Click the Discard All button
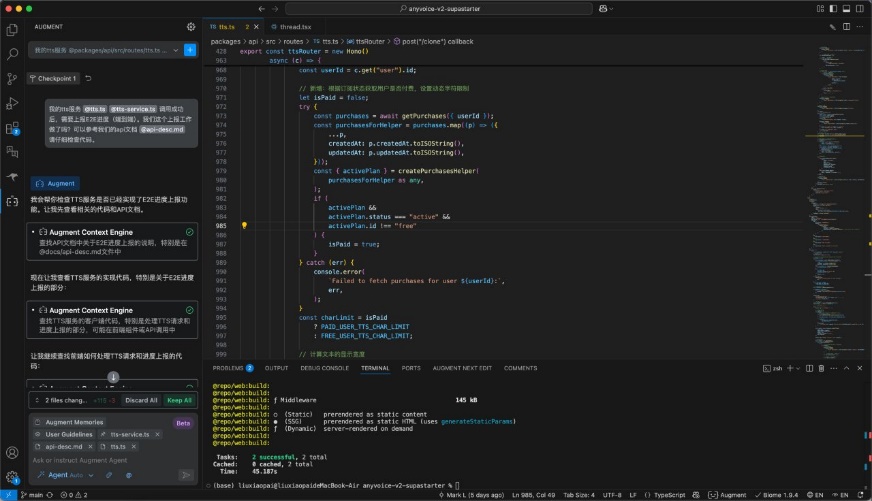The height and width of the screenshot is (501, 872). click(x=141, y=400)
